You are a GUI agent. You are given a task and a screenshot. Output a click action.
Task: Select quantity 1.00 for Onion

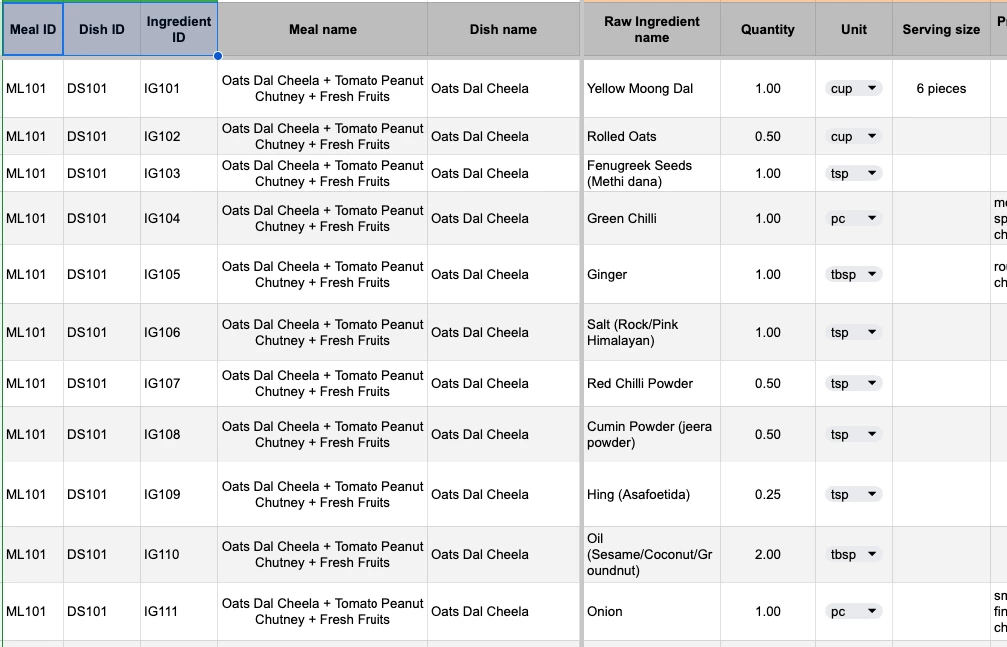click(x=767, y=612)
